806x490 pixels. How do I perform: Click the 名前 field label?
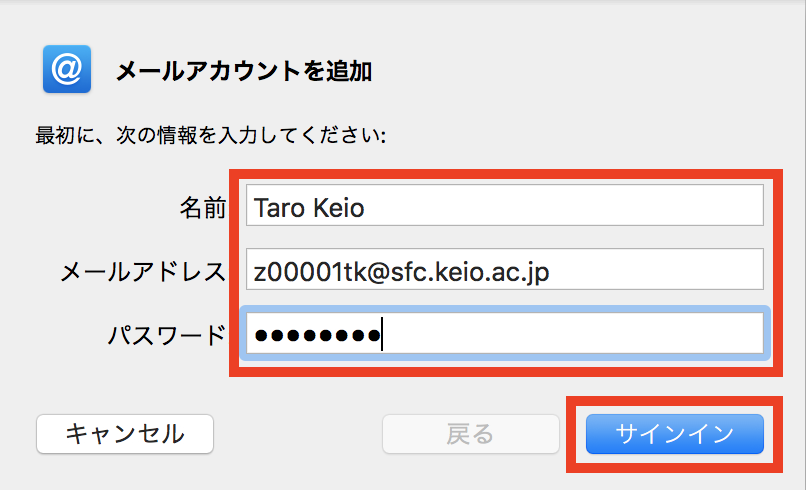(x=202, y=208)
